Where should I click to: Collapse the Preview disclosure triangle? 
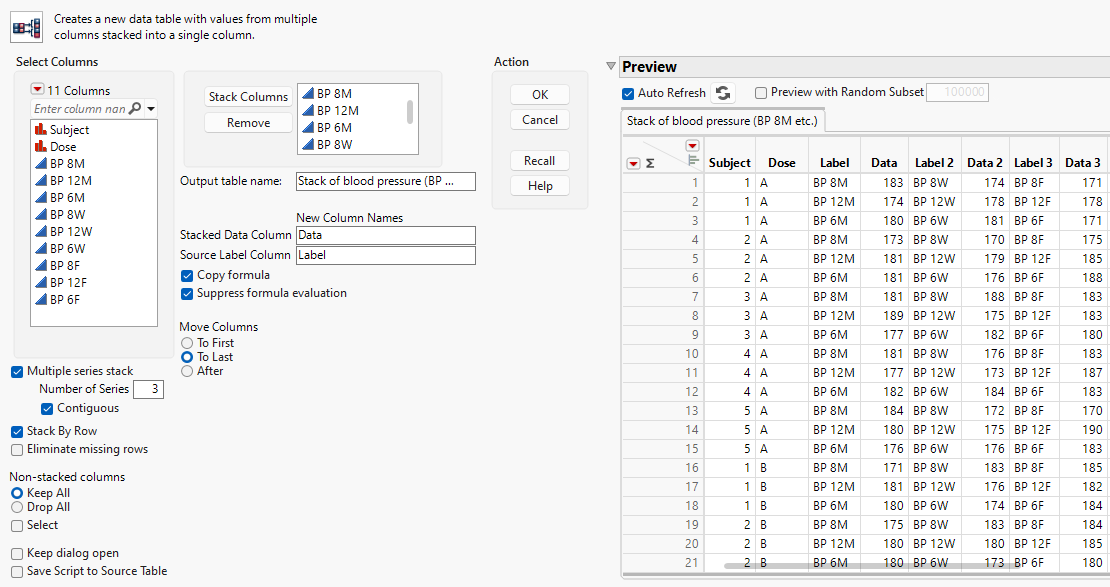(611, 67)
